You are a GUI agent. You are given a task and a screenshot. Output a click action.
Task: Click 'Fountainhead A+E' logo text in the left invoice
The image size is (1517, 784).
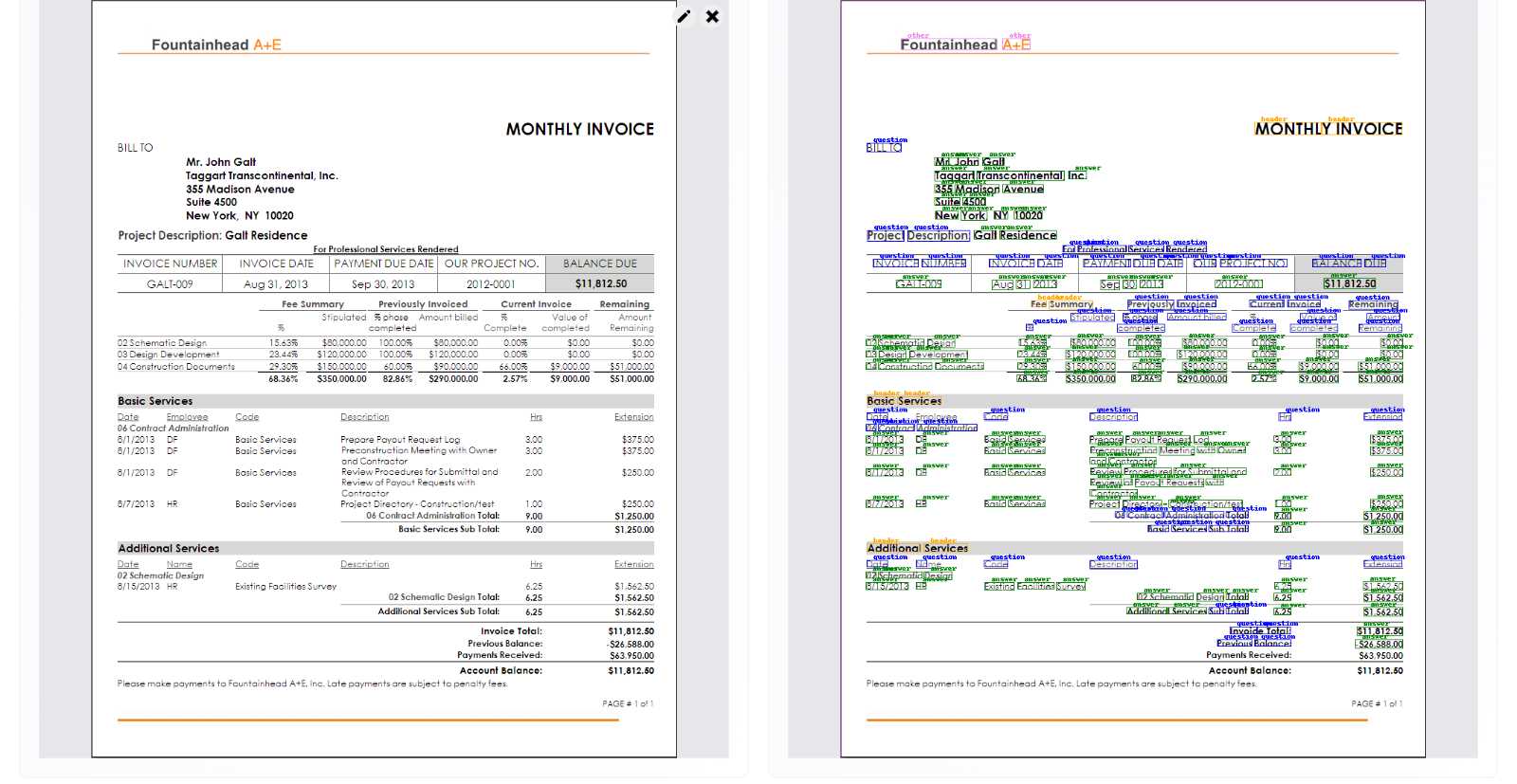[216, 45]
